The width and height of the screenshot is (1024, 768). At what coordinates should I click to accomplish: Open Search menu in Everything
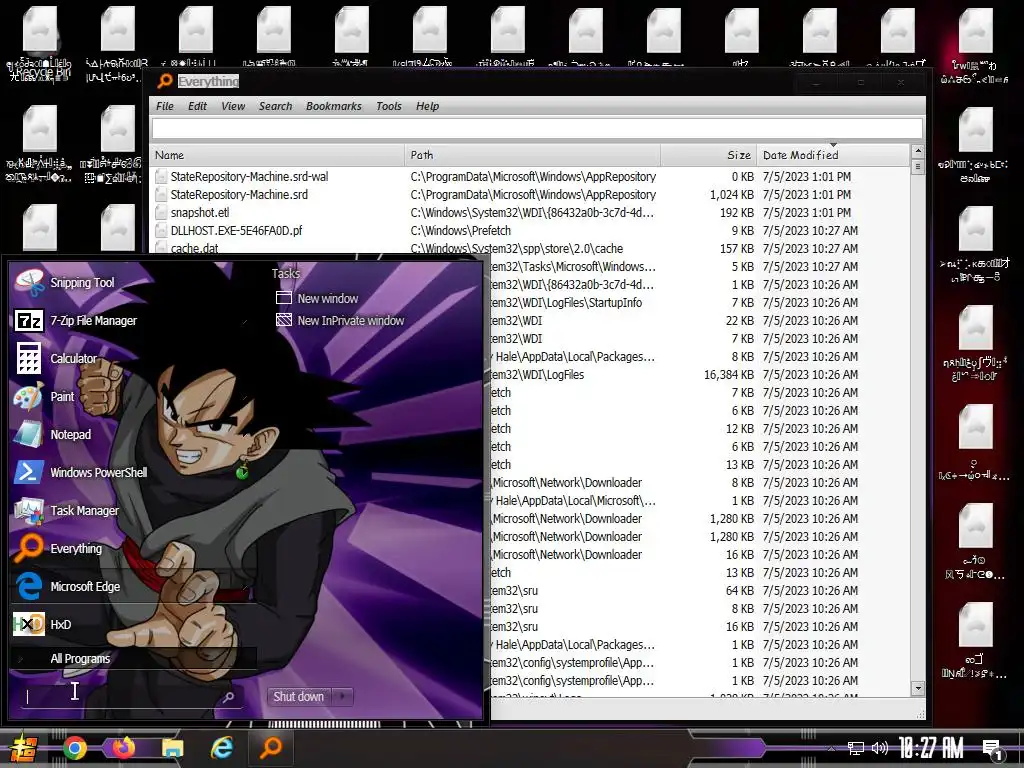[x=275, y=106]
